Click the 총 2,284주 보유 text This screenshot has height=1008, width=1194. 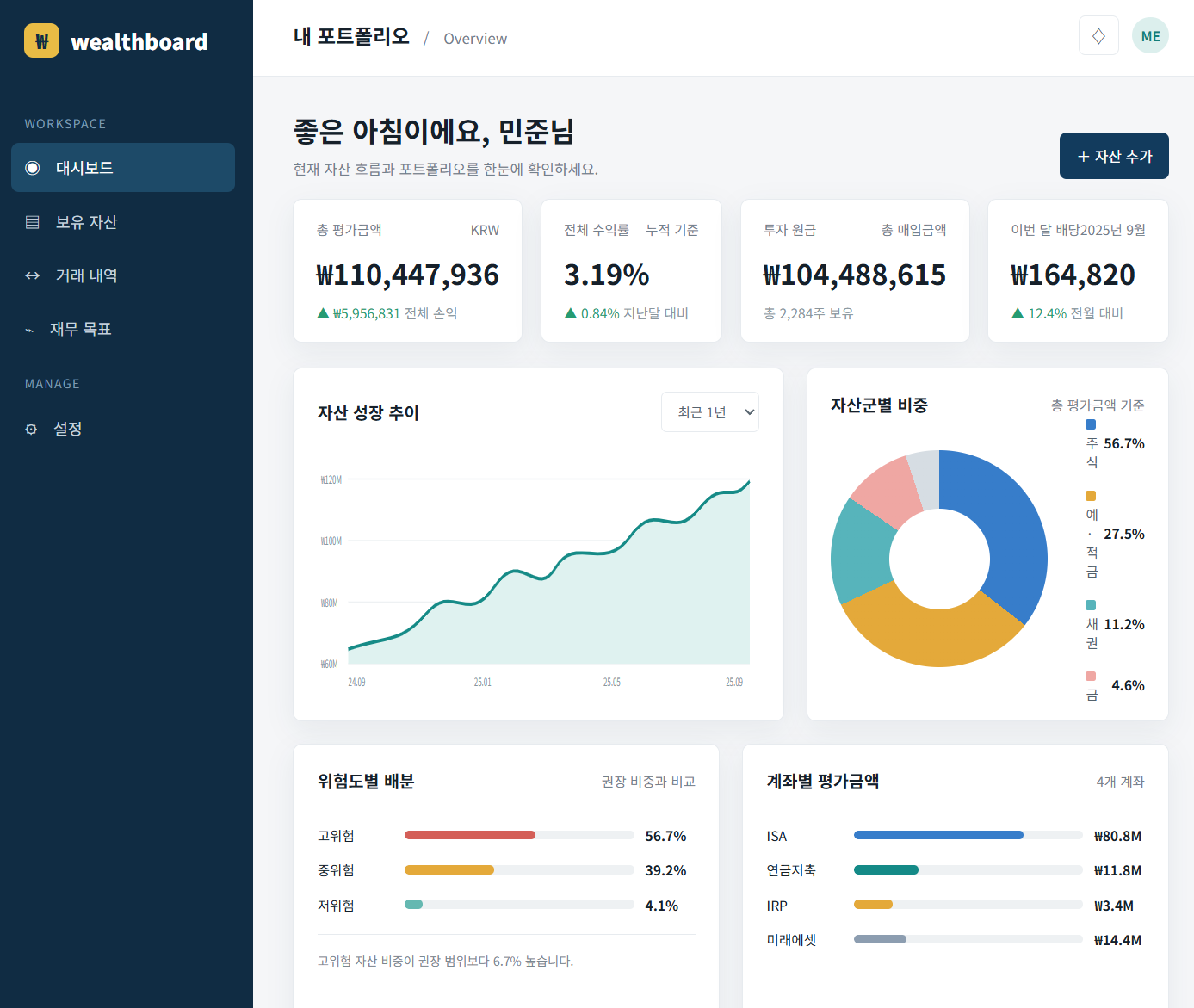pos(808,313)
